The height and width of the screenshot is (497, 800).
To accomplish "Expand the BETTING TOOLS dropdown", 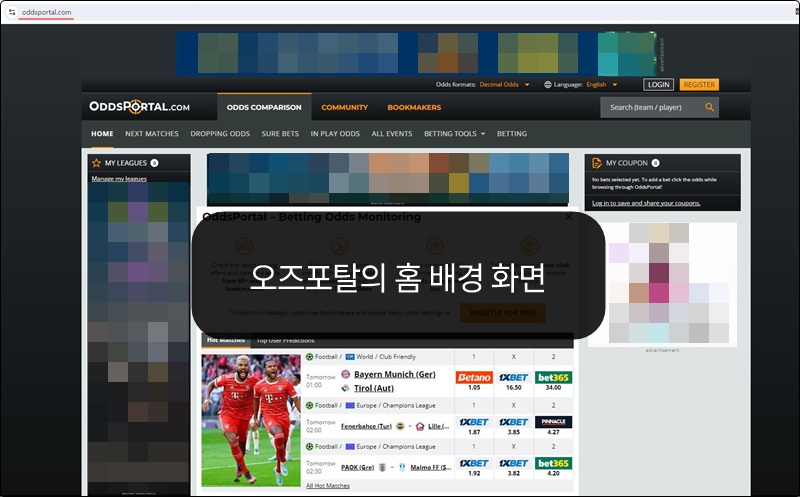I will pos(455,134).
